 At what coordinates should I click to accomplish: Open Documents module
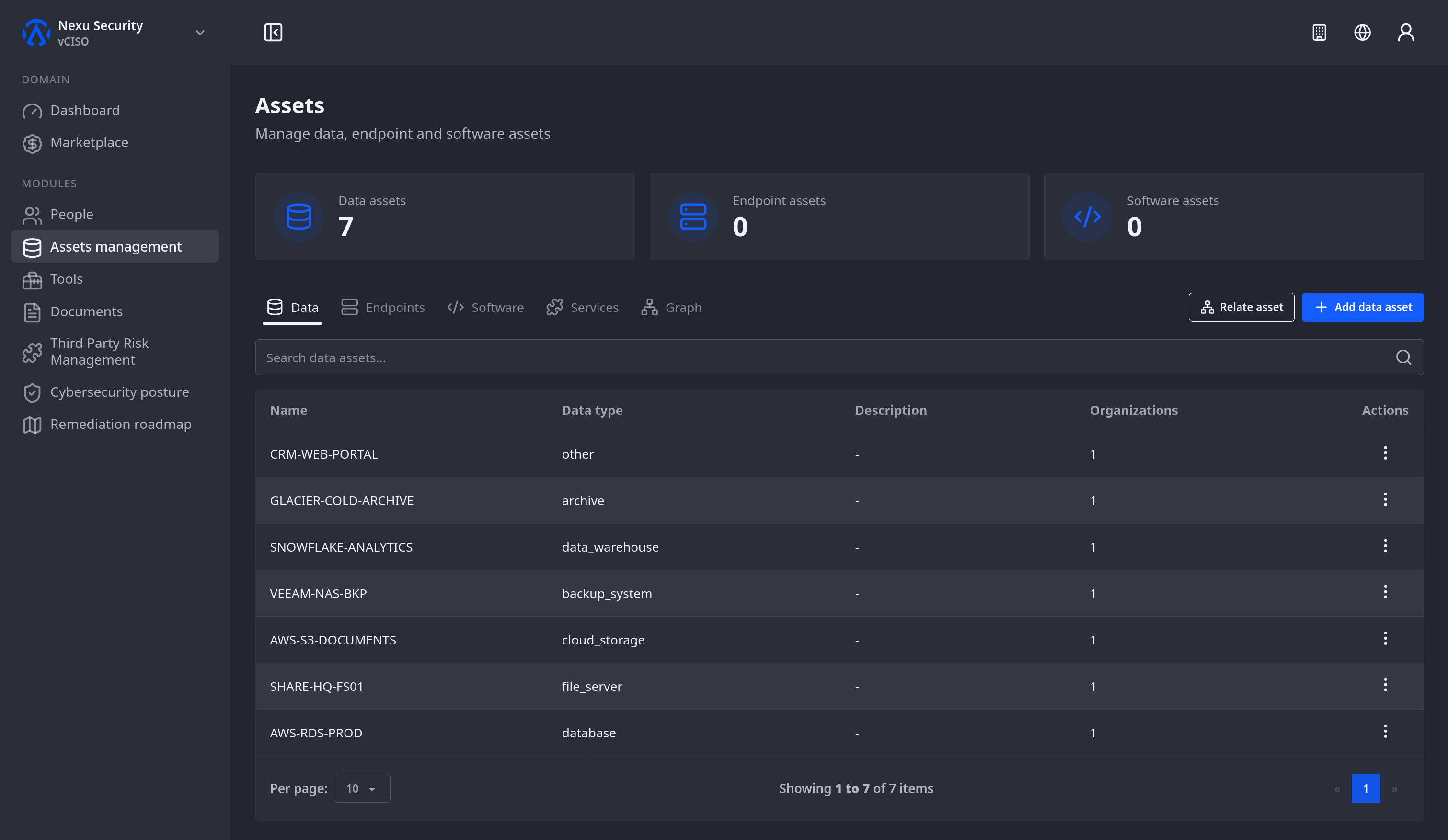pos(115,311)
